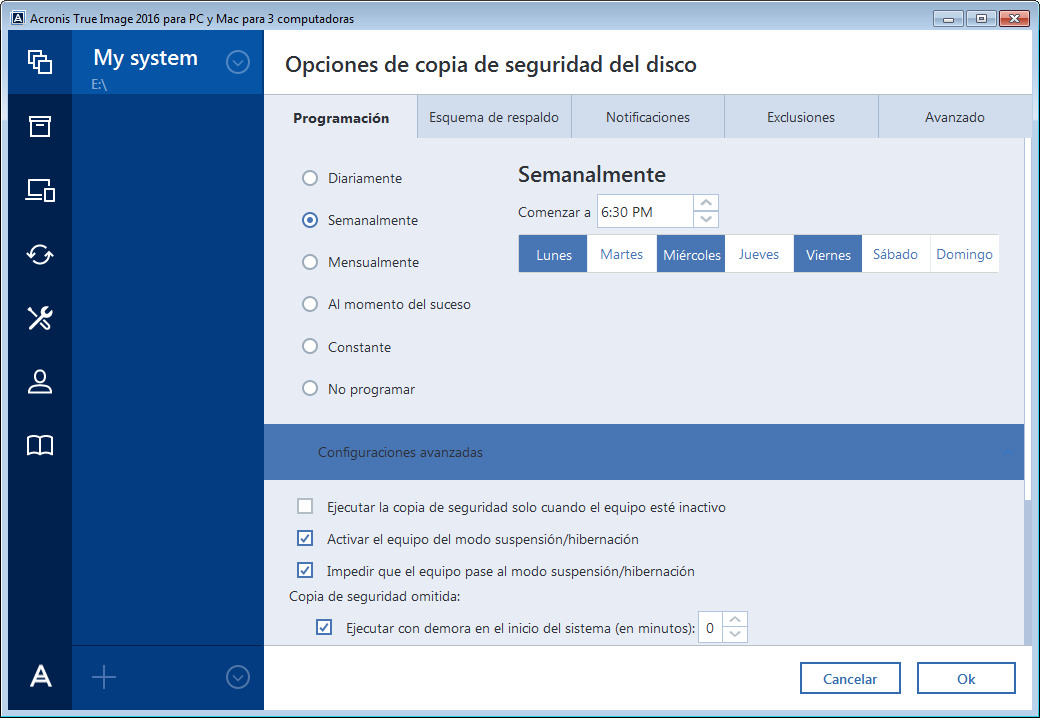Toggle Ejecutar con demora en el inicio checkbox
The width and height of the screenshot is (1040, 718).
click(x=324, y=627)
